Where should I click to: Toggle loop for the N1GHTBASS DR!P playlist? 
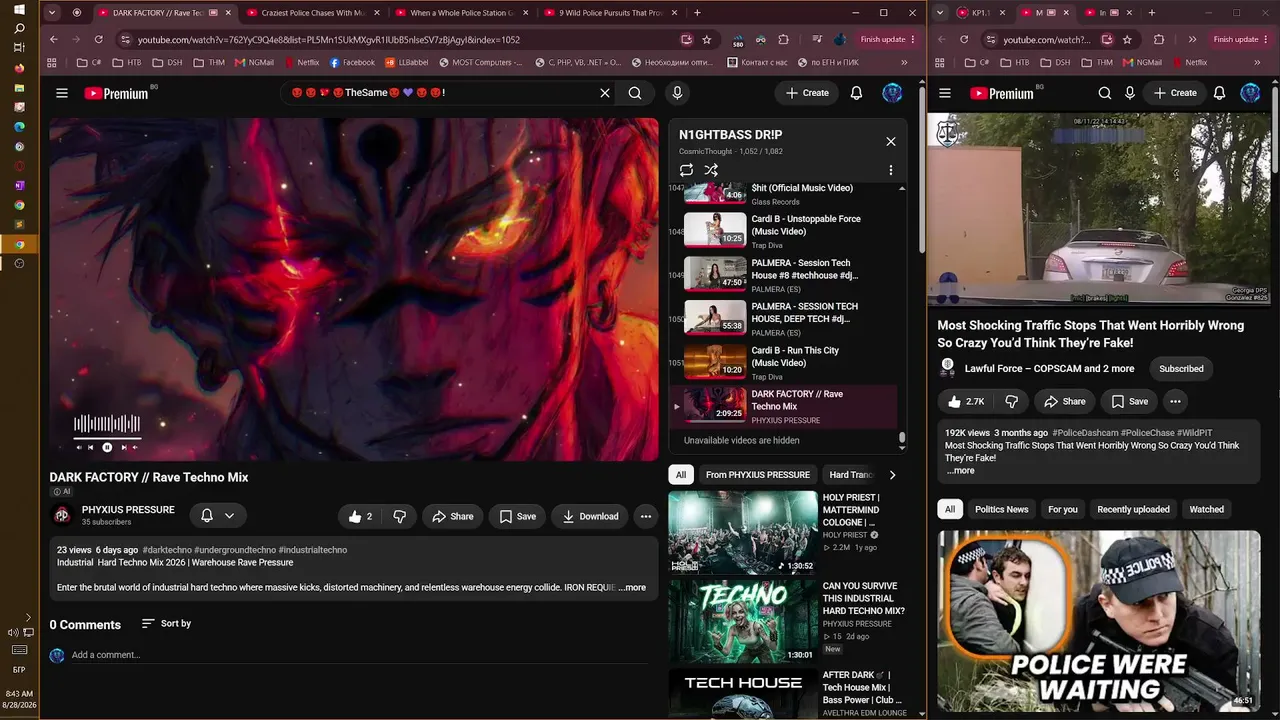point(686,170)
